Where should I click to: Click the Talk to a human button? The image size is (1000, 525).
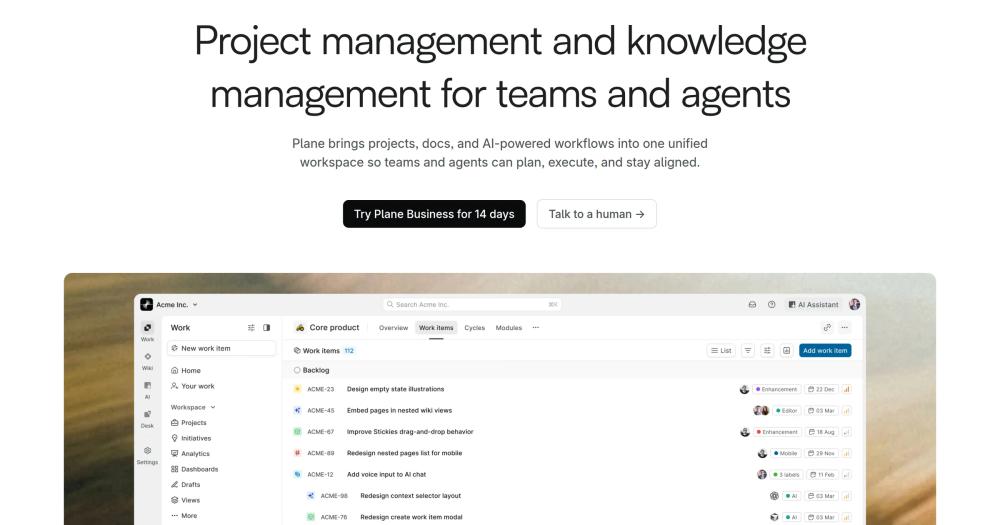(x=596, y=214)
